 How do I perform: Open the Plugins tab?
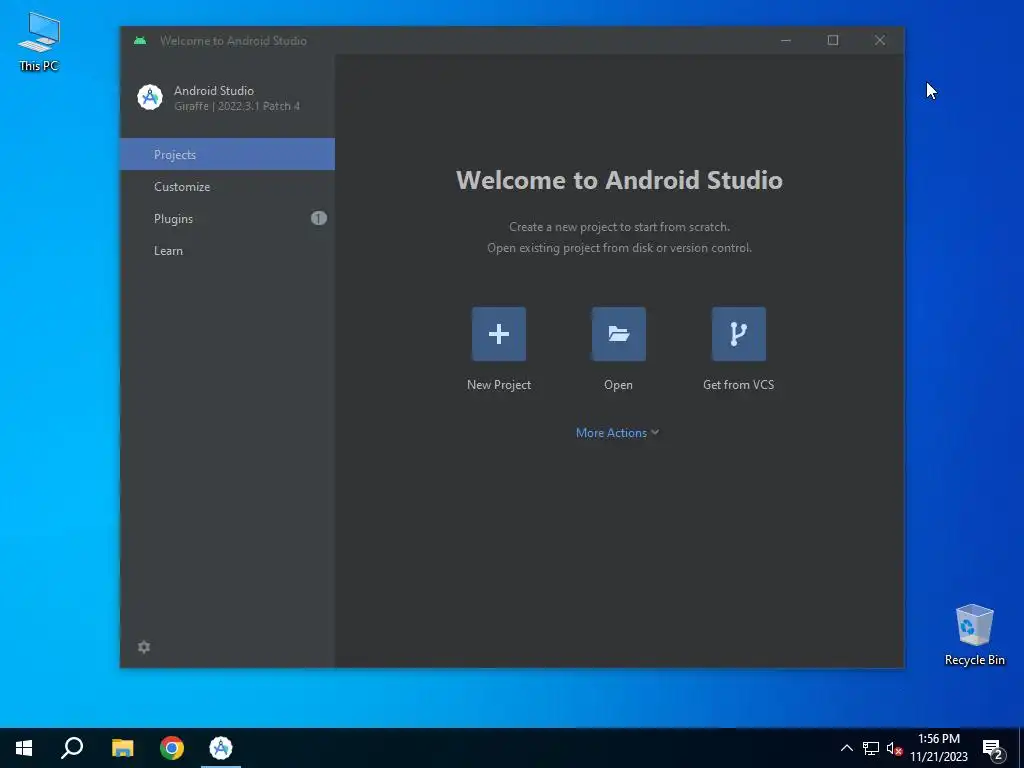click(227, 218)
